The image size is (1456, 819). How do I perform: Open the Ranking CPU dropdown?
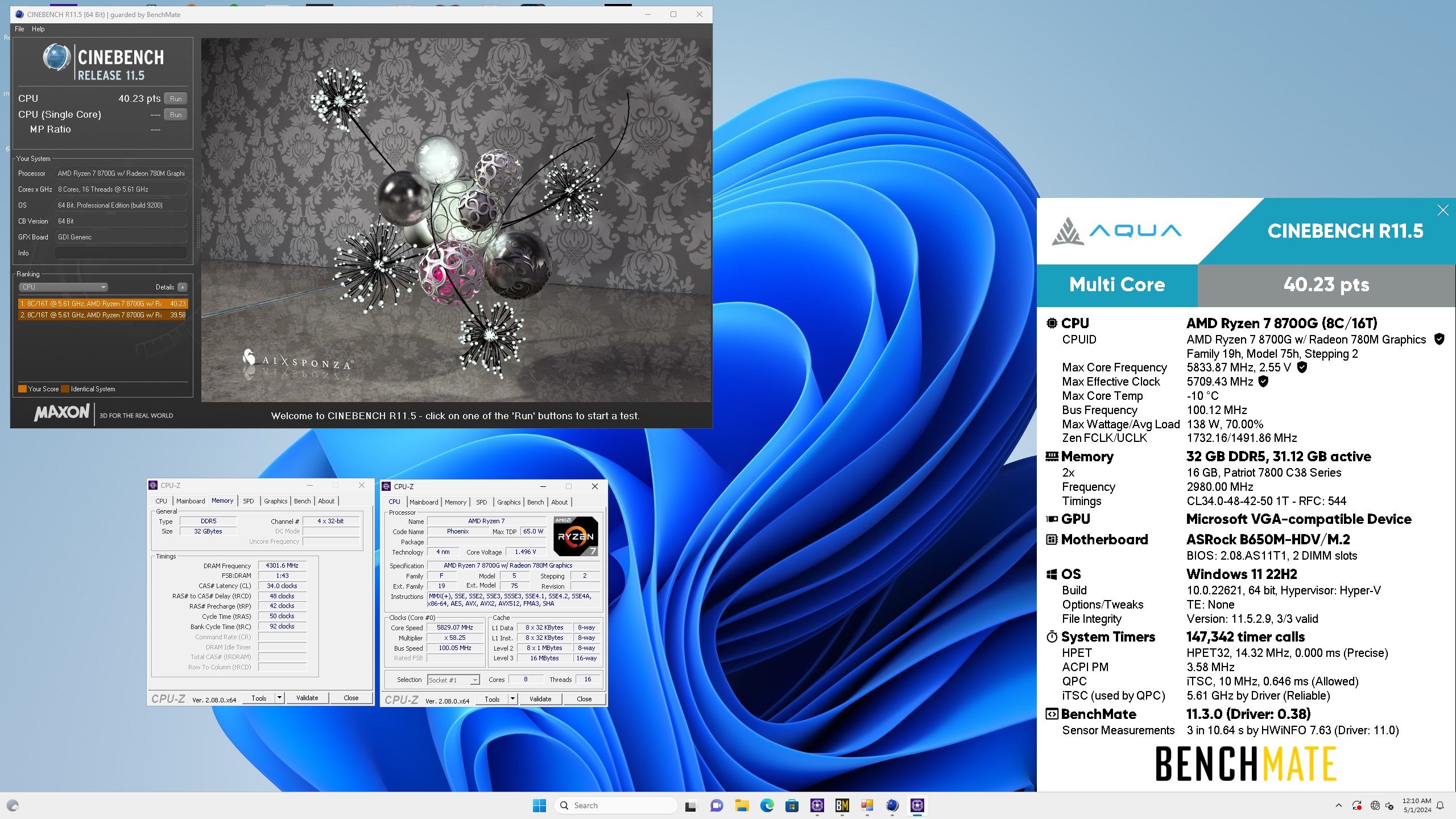coord(63,287)
